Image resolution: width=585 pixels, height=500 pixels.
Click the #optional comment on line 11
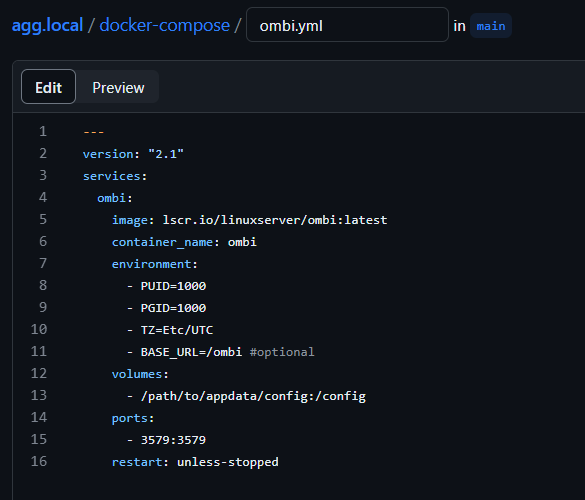[x=282, y=352]
